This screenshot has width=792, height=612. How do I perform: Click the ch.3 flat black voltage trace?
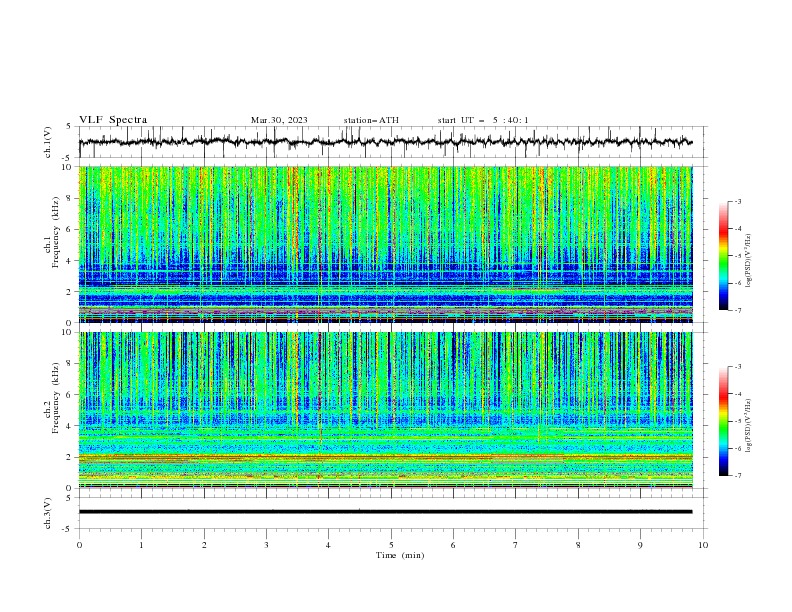[385, 512]
